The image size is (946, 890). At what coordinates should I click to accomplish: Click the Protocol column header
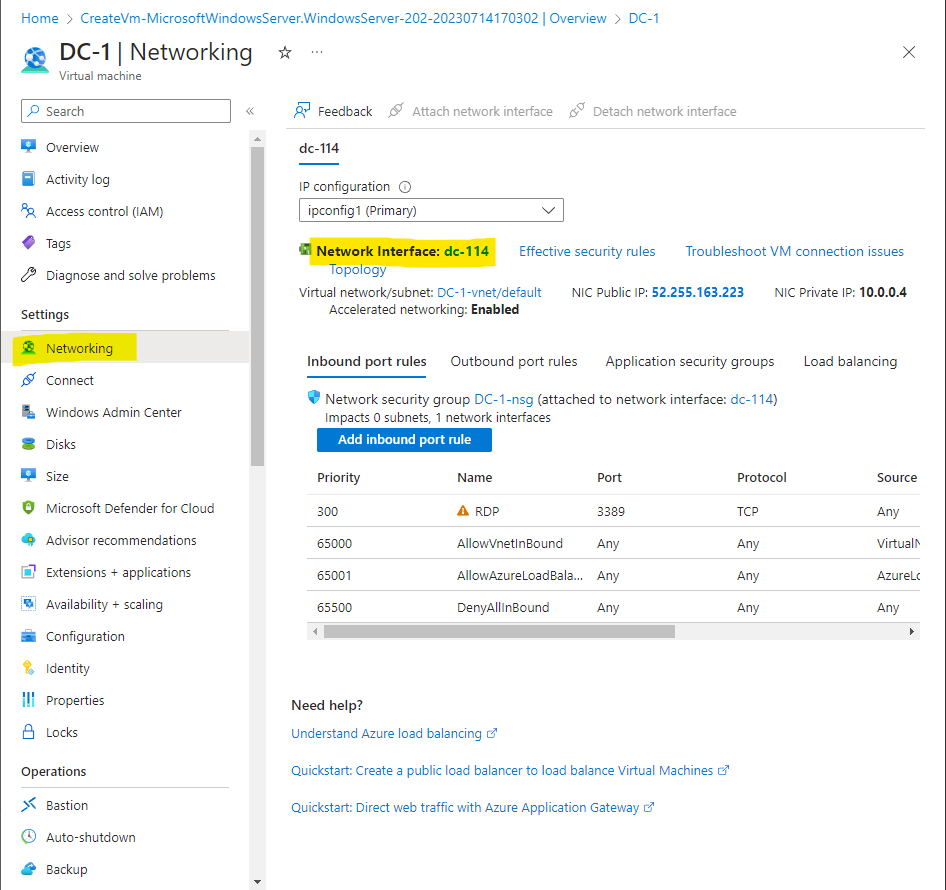(x=761, y=477)
